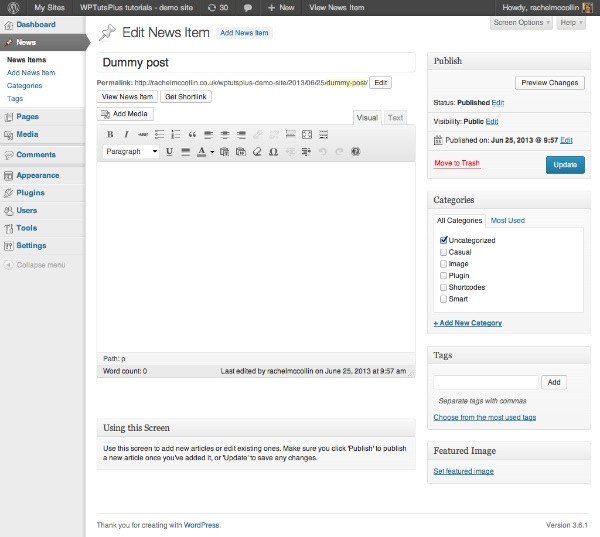The height and width of the screenshot is (537, 600).
Task: Click inside the empty editor content area
Action: coord(256,256)
